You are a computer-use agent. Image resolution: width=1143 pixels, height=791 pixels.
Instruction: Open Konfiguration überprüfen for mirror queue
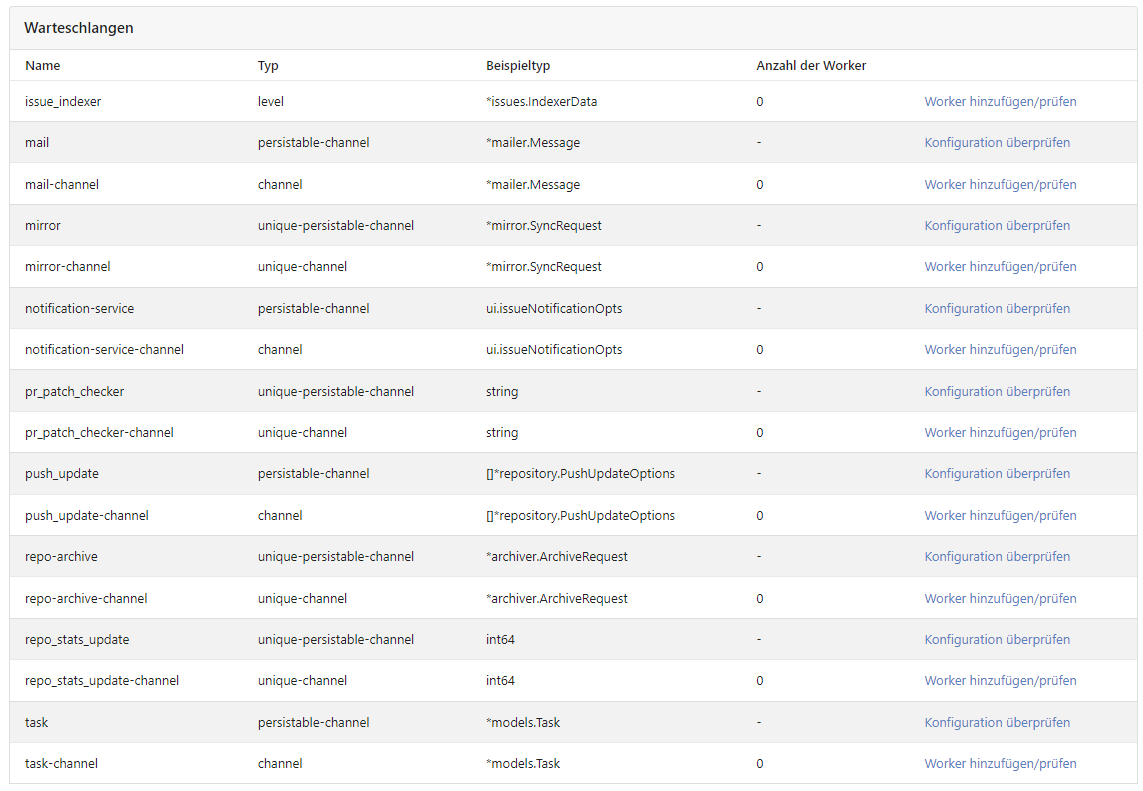point(997,225)
